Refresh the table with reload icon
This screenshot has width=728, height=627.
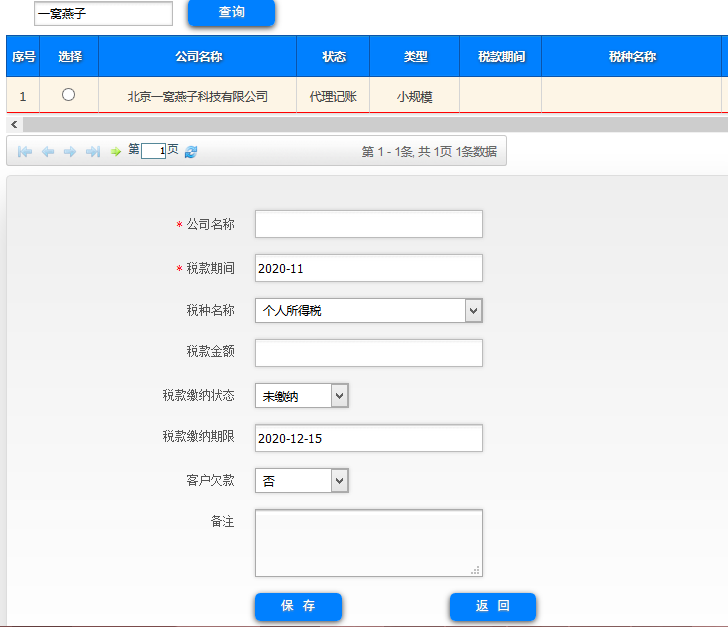click(x=191, y=151)
